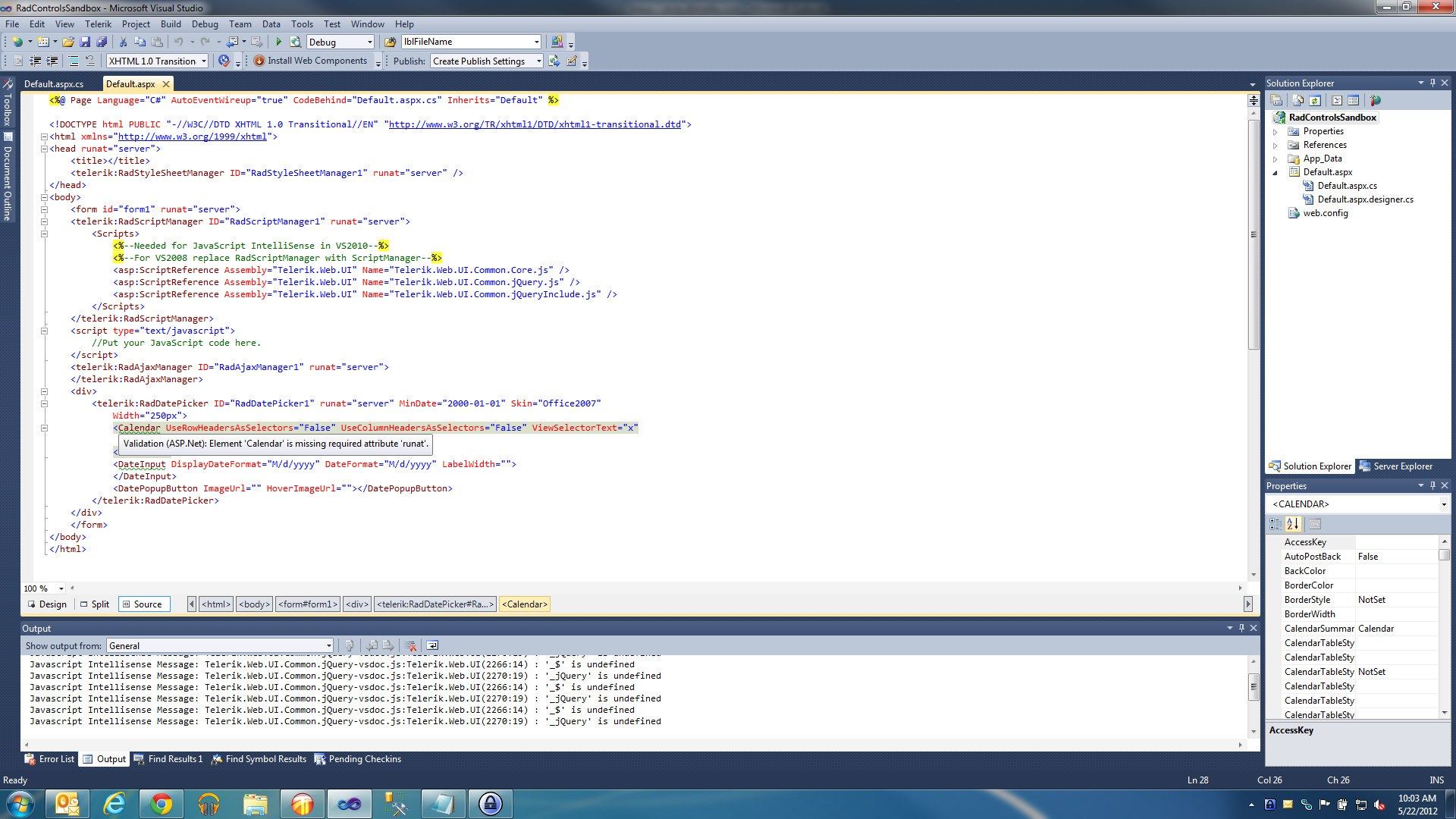The width and height of the screenshot is (1456, 819).
Task: Switch editor to Split view
Action: click(x=95, y=604)
